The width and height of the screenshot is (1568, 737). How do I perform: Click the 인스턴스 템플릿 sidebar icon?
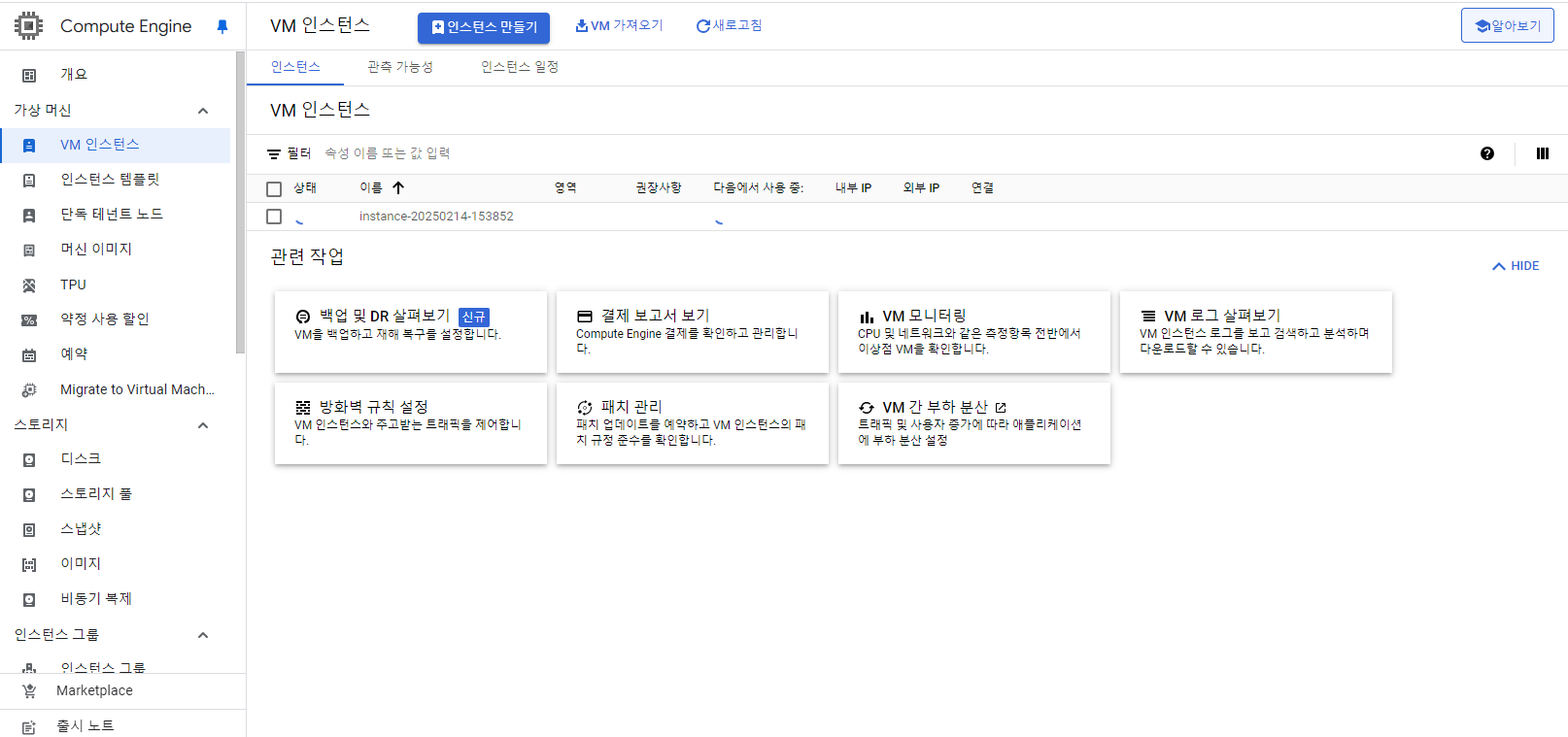[29, 181]
